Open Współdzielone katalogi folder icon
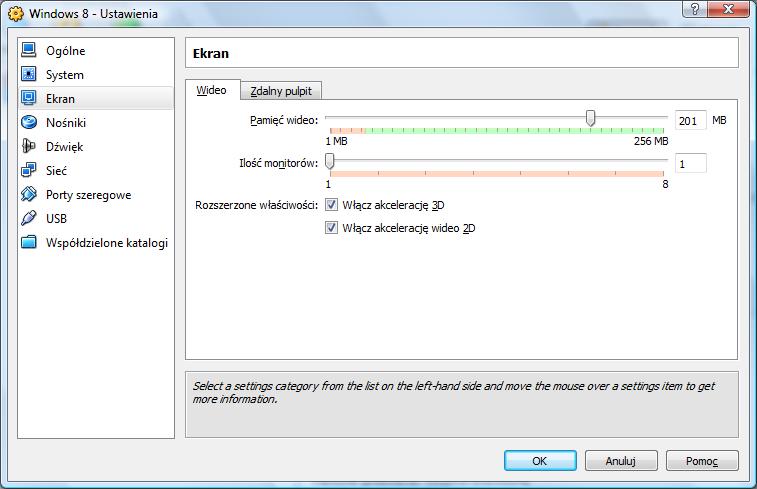The width and height of the screenshot is (757, 489). (x=28, y=243)
